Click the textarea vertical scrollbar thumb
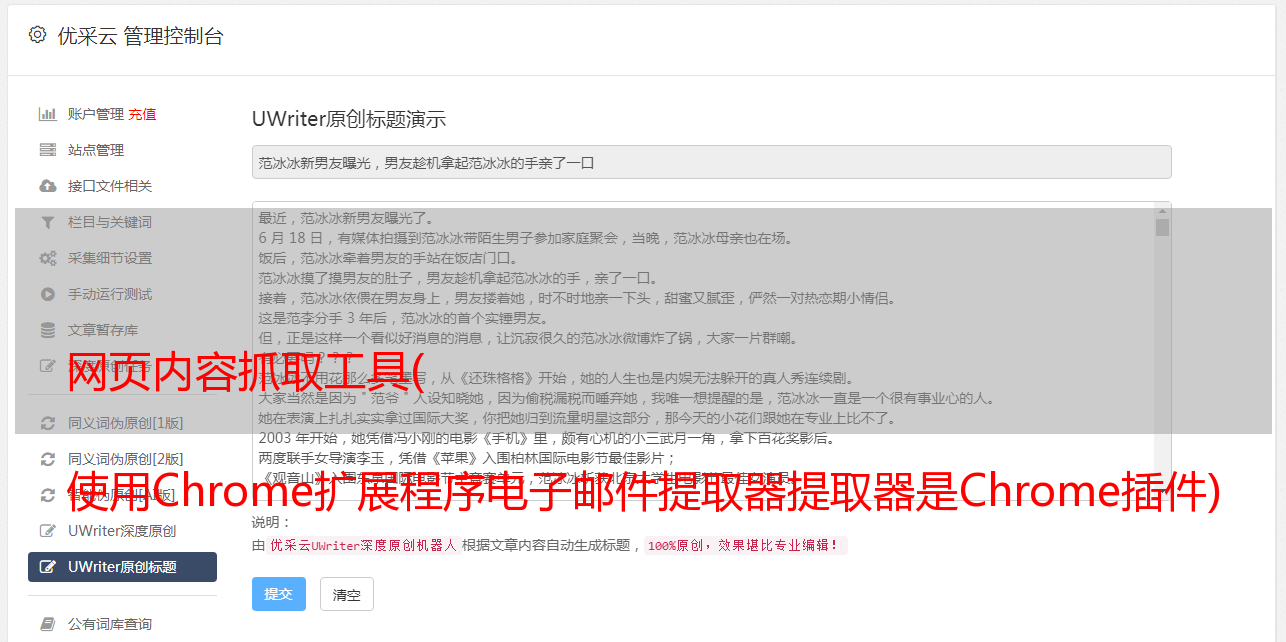This screenshot has height=642, width=1286. tap(1162, 228)
